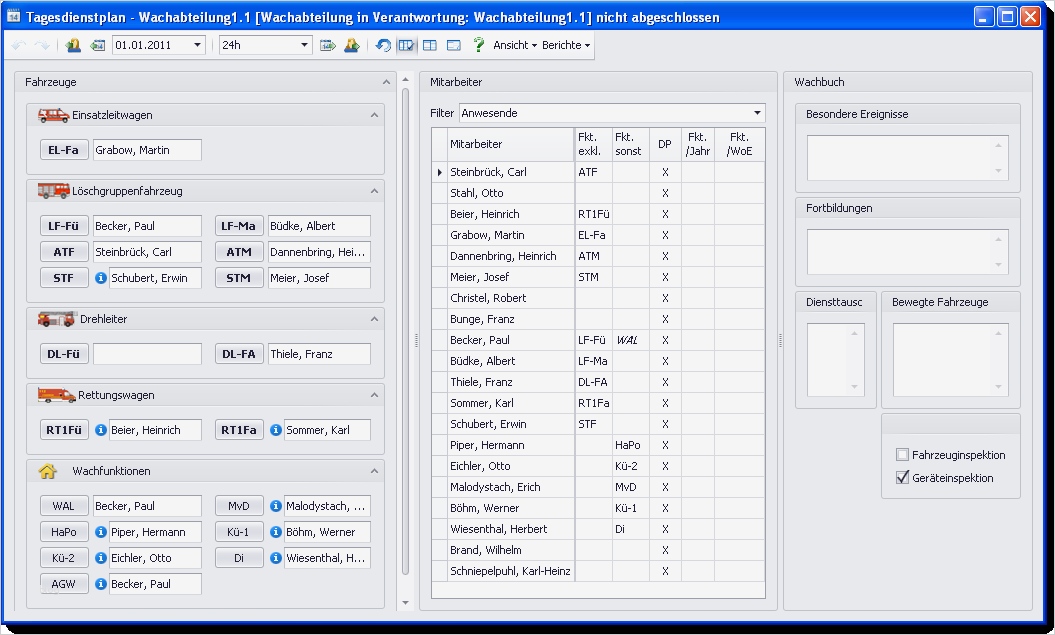Click the reload icon in the toolbar
The image size is (1055, 635).
(384, 44)
